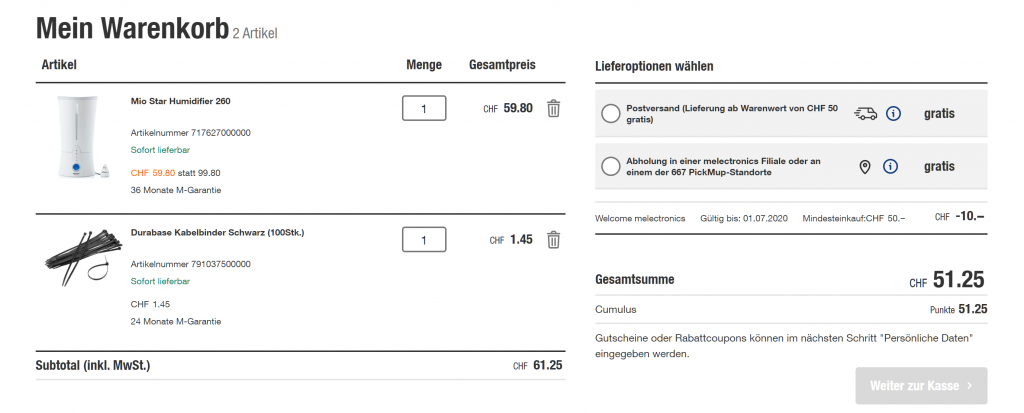Click the Postversand delivery truck icon
1024x413 pixels.
865,114
